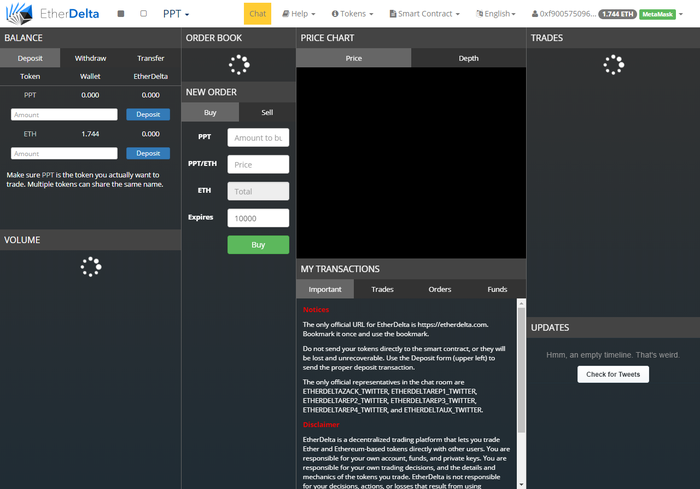This screenshot has width=700, height=489.
Task: Click the red Notices heading
Action: click(316, 309)
